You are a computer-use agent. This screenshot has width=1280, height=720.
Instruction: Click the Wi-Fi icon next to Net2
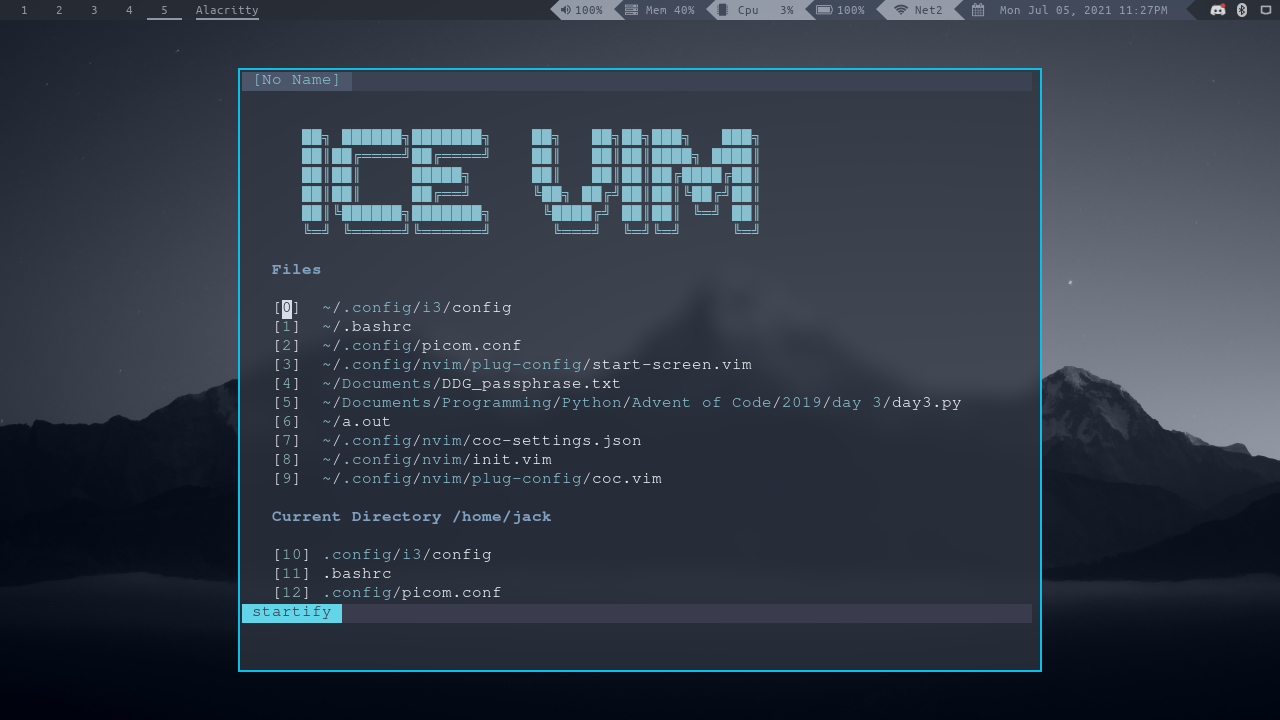(901, 10)
